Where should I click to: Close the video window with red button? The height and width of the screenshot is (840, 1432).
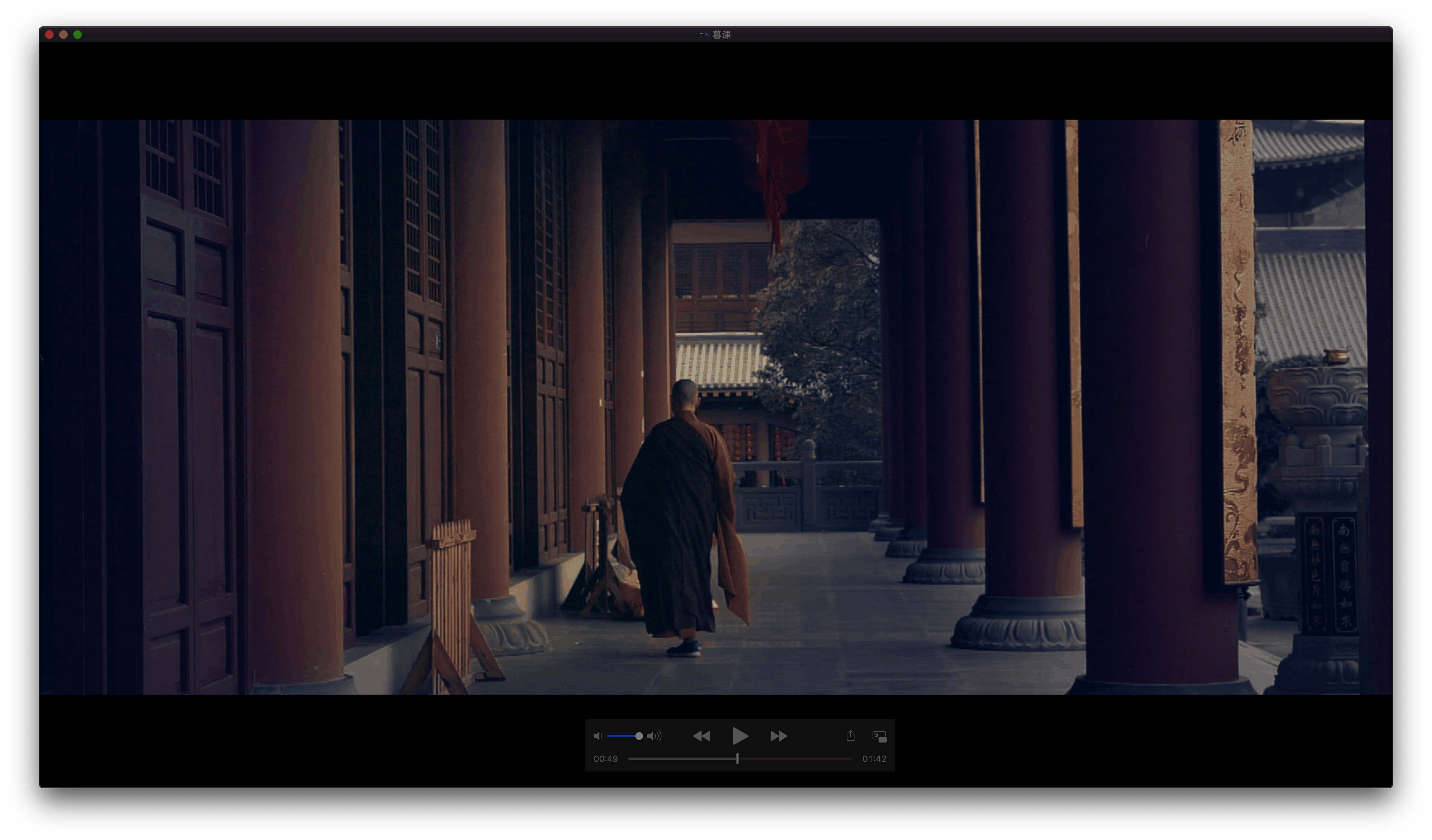point(49,35)
